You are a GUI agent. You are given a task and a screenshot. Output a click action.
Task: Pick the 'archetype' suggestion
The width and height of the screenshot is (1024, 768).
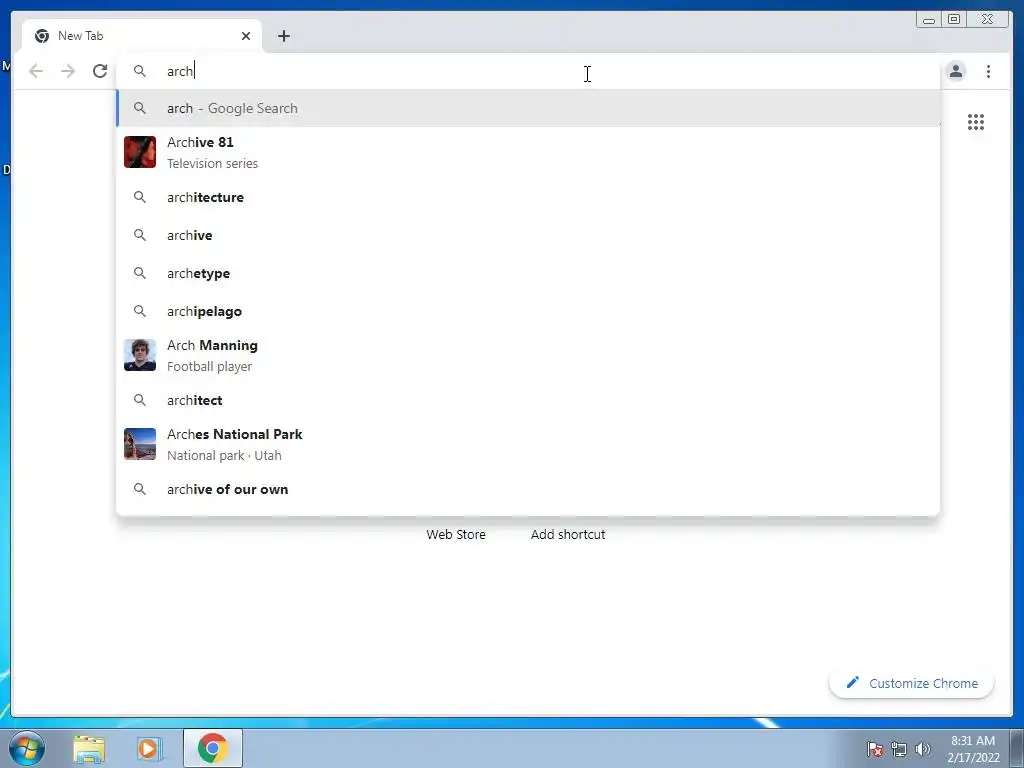528,273
